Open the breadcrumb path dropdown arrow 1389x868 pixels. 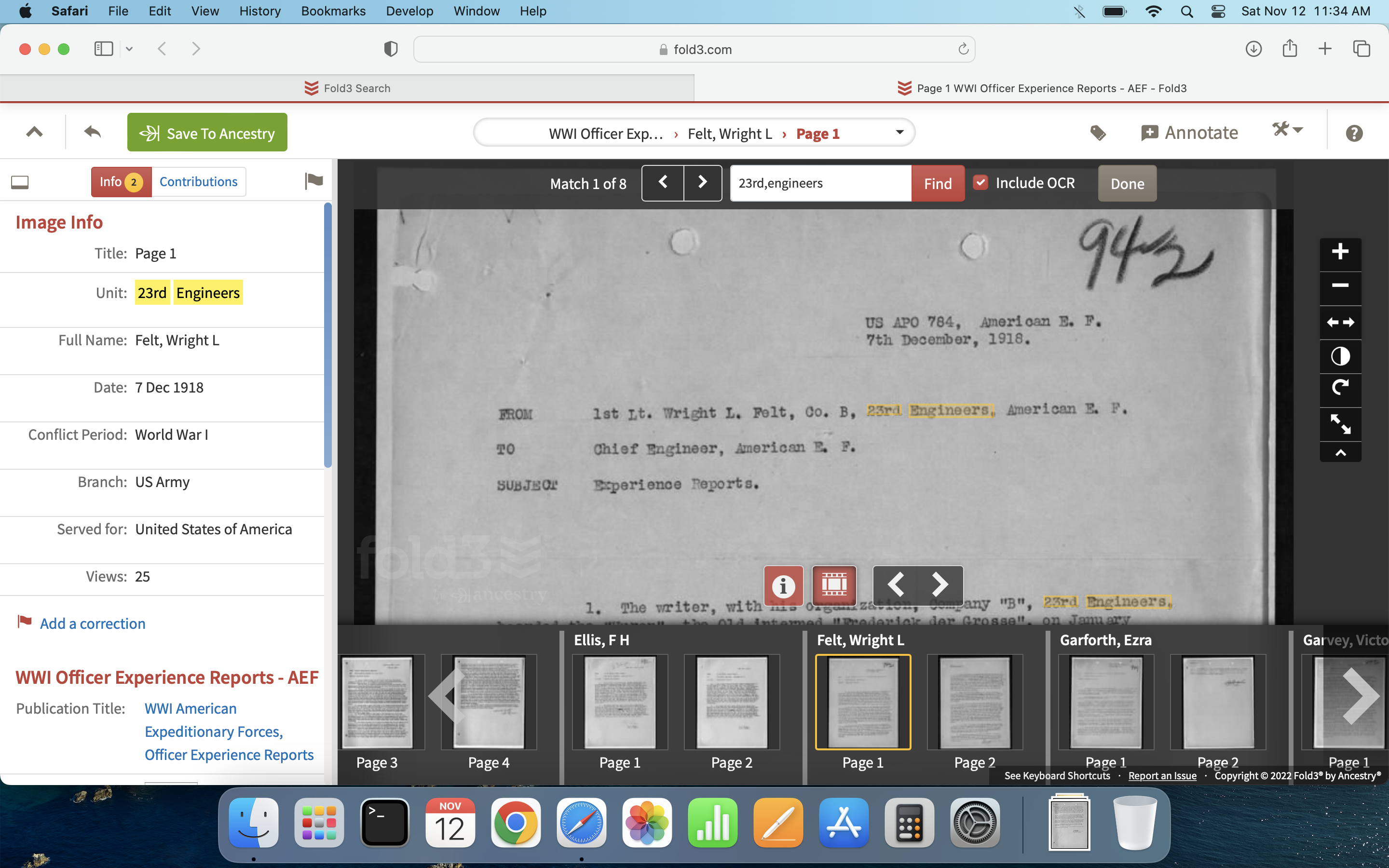pyautogui.click(x=899, y=133)
